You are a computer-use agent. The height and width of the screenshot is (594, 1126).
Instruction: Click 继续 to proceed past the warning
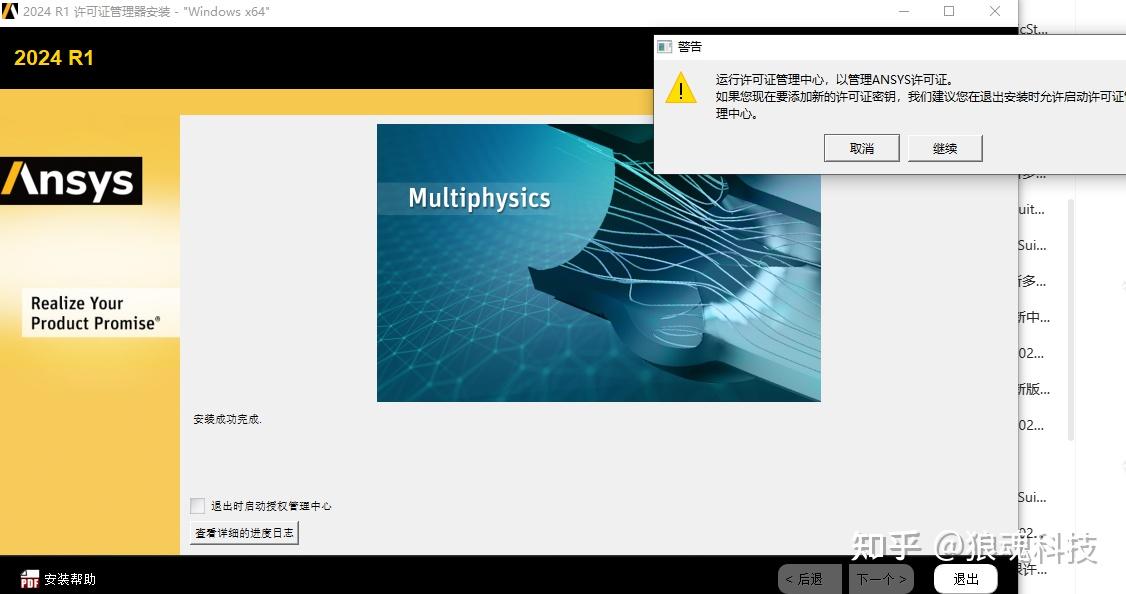[x=944, y=147]
